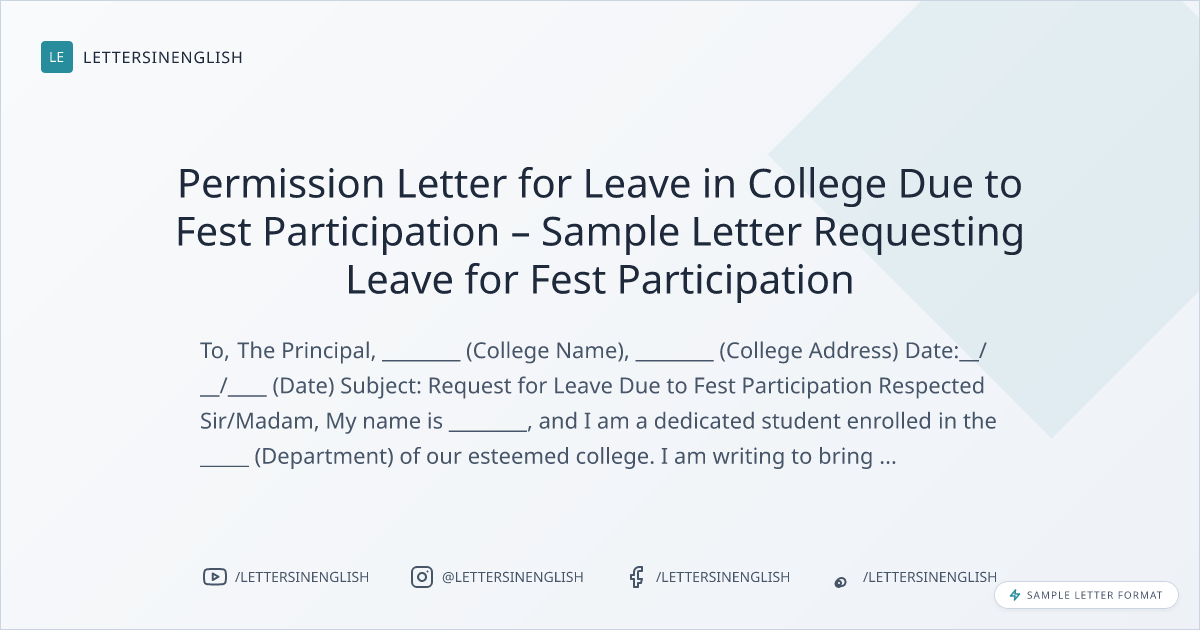Select the letter preview paragraph text
This screenshot has height=630, width=1200.
[598, 404]
